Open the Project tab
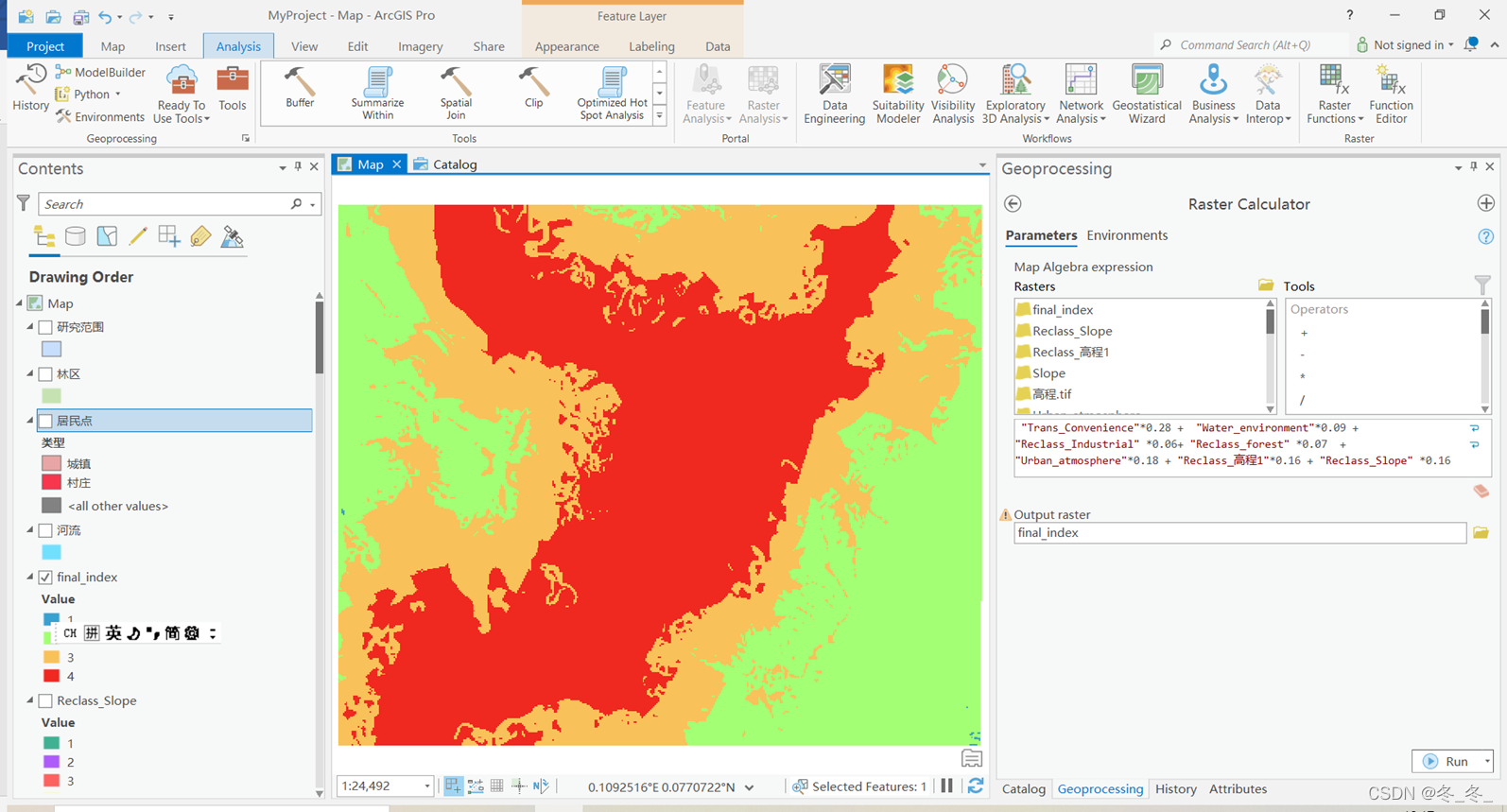 pos(45,46)
